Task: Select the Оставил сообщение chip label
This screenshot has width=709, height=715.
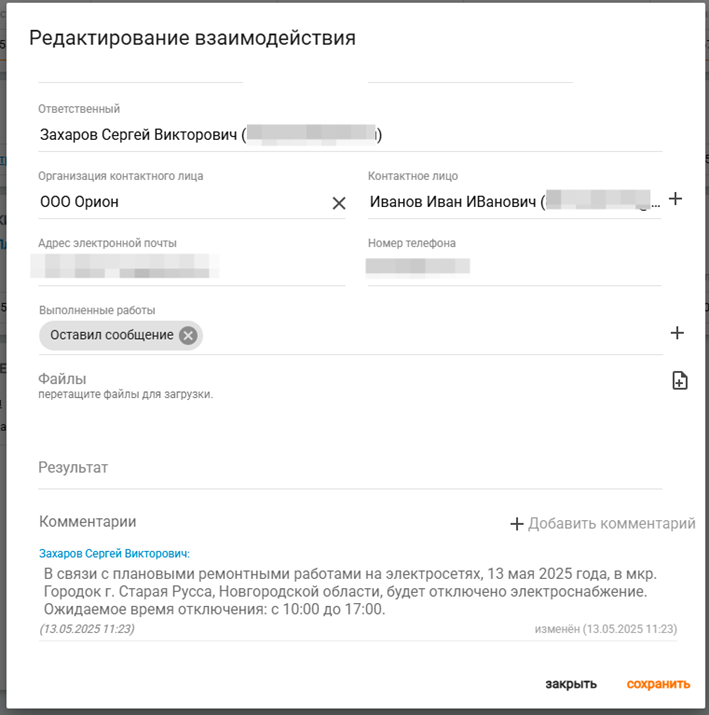Action: tap(112, 335)
